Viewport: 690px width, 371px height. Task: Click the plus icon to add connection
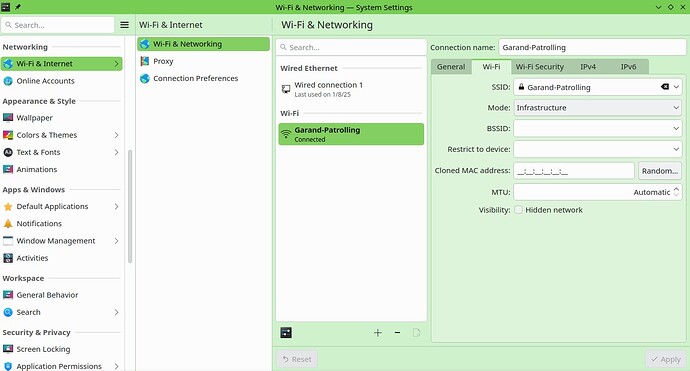pos(378,333)
